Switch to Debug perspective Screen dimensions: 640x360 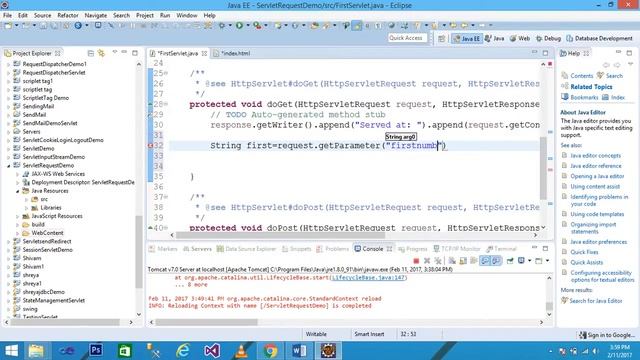coord(548,38)
